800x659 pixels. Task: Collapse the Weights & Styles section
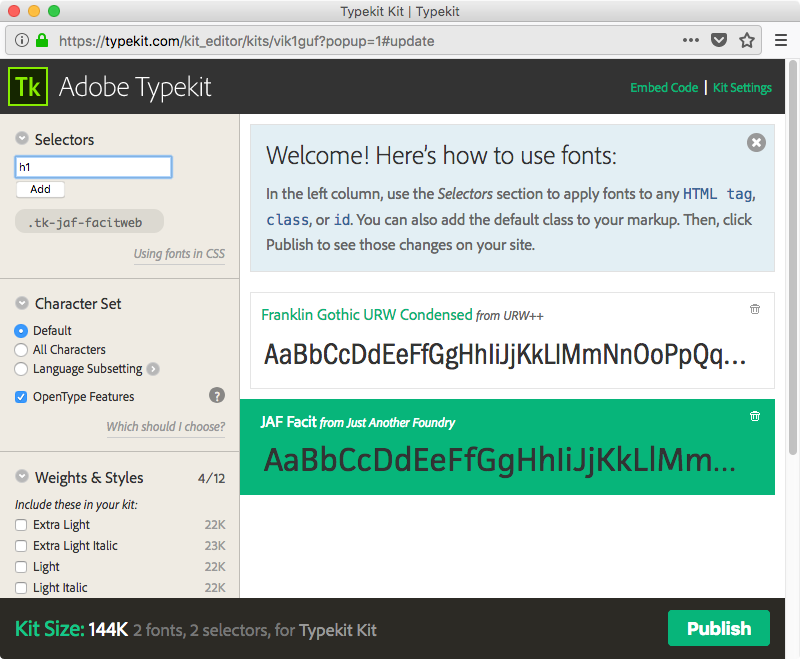(22, 476)
